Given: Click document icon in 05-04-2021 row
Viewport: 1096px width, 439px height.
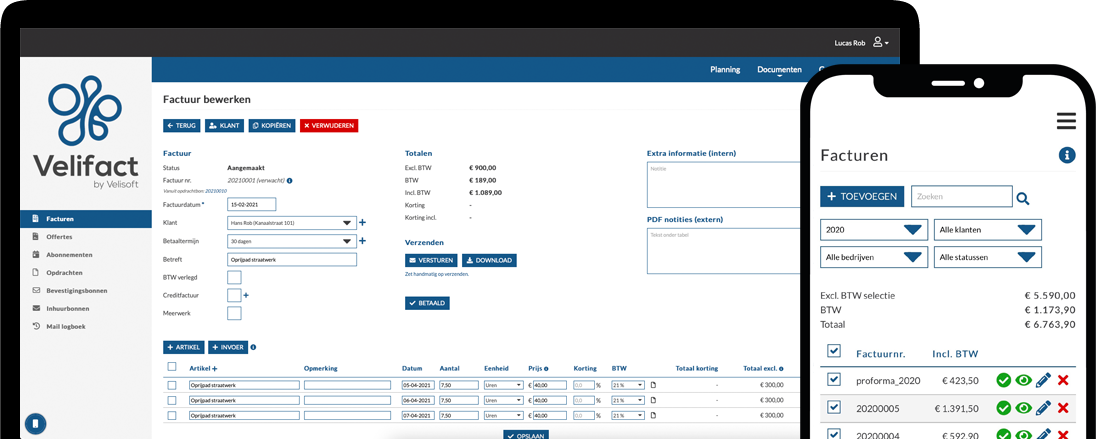Looking at the screenshot, I should point(654,385).
